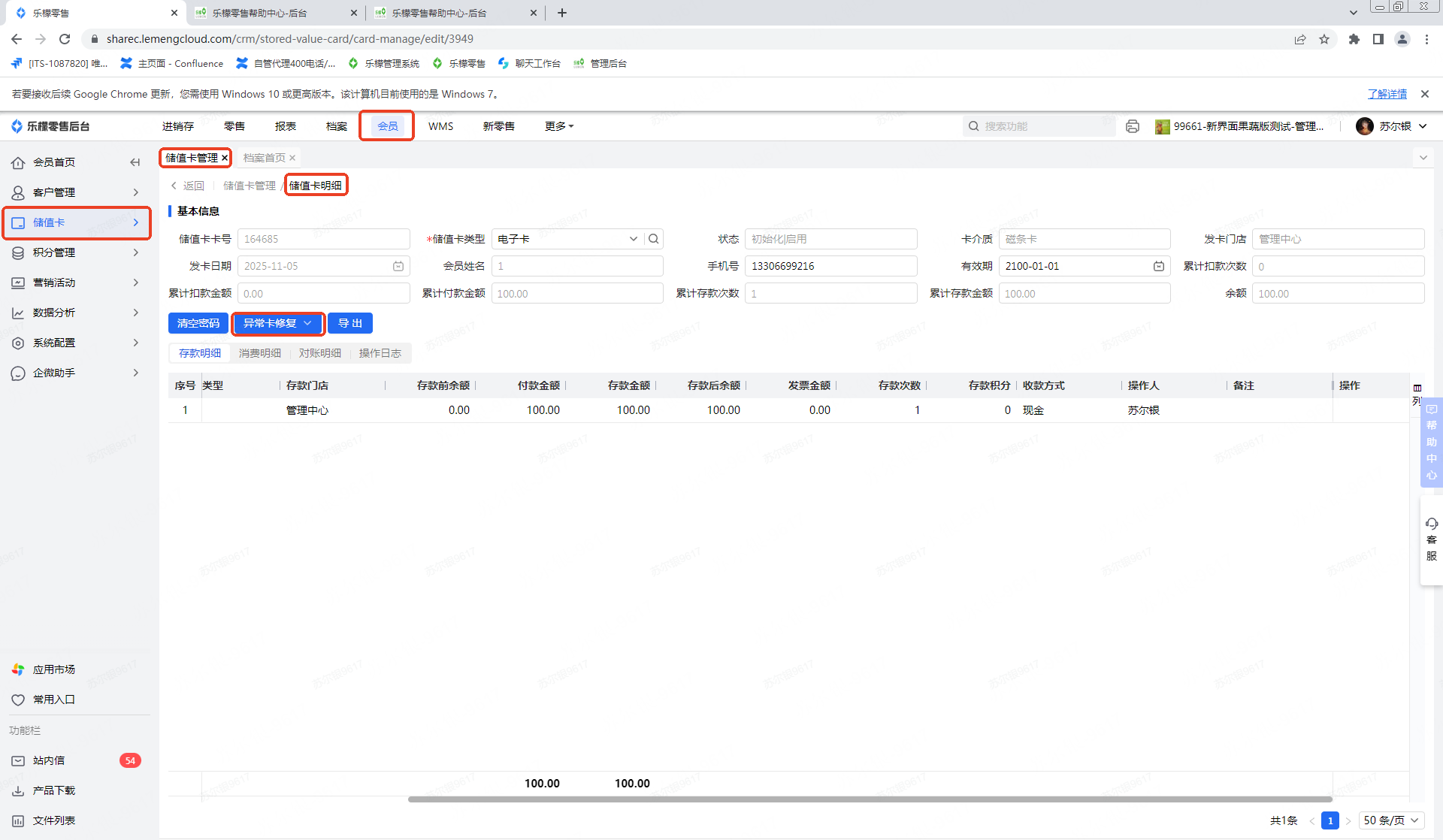Open 产品下载 in sidebar
This screenshot has width=1443, height=840.
click(53, 790)
